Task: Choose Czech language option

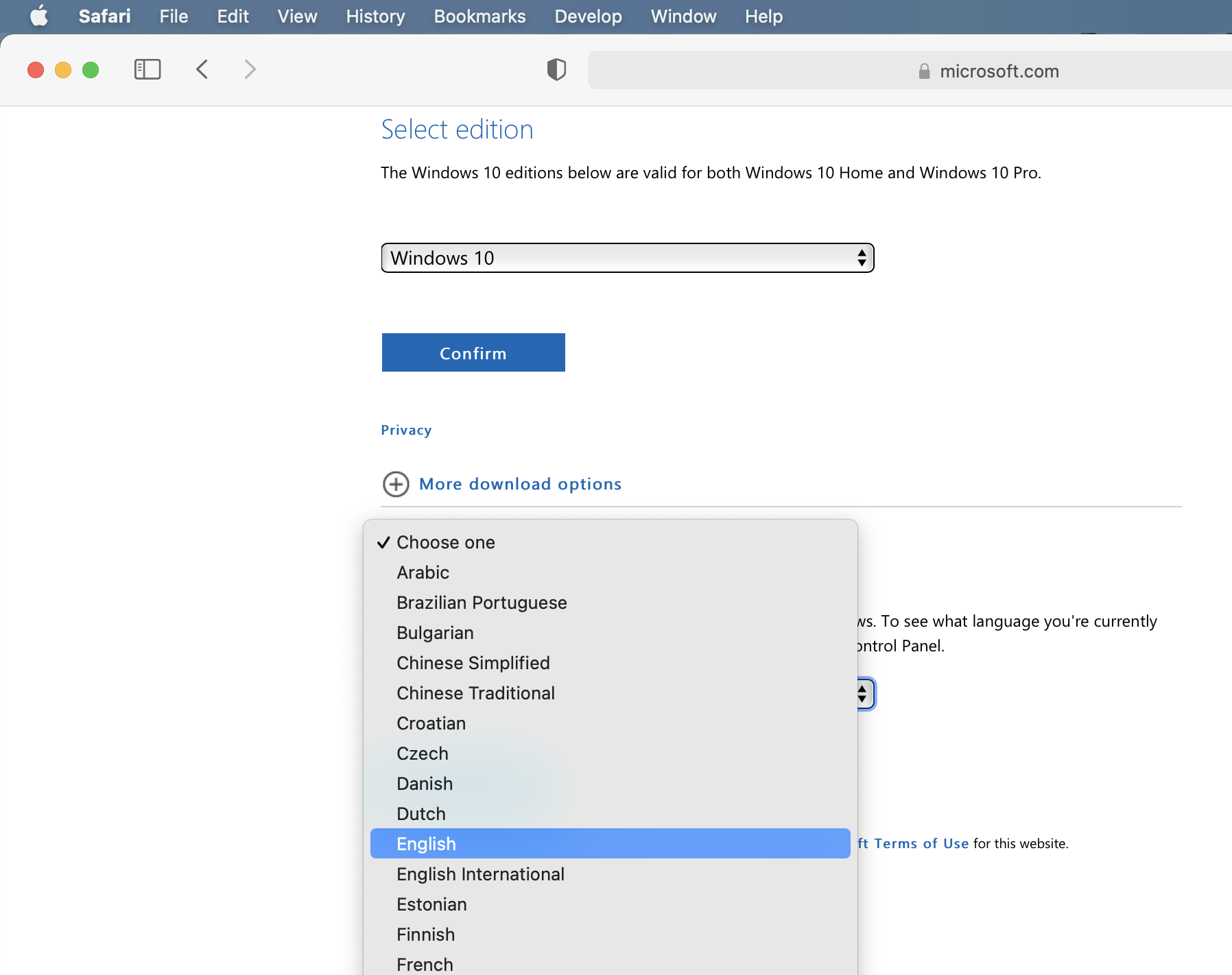Action: (x=611, y=754)
